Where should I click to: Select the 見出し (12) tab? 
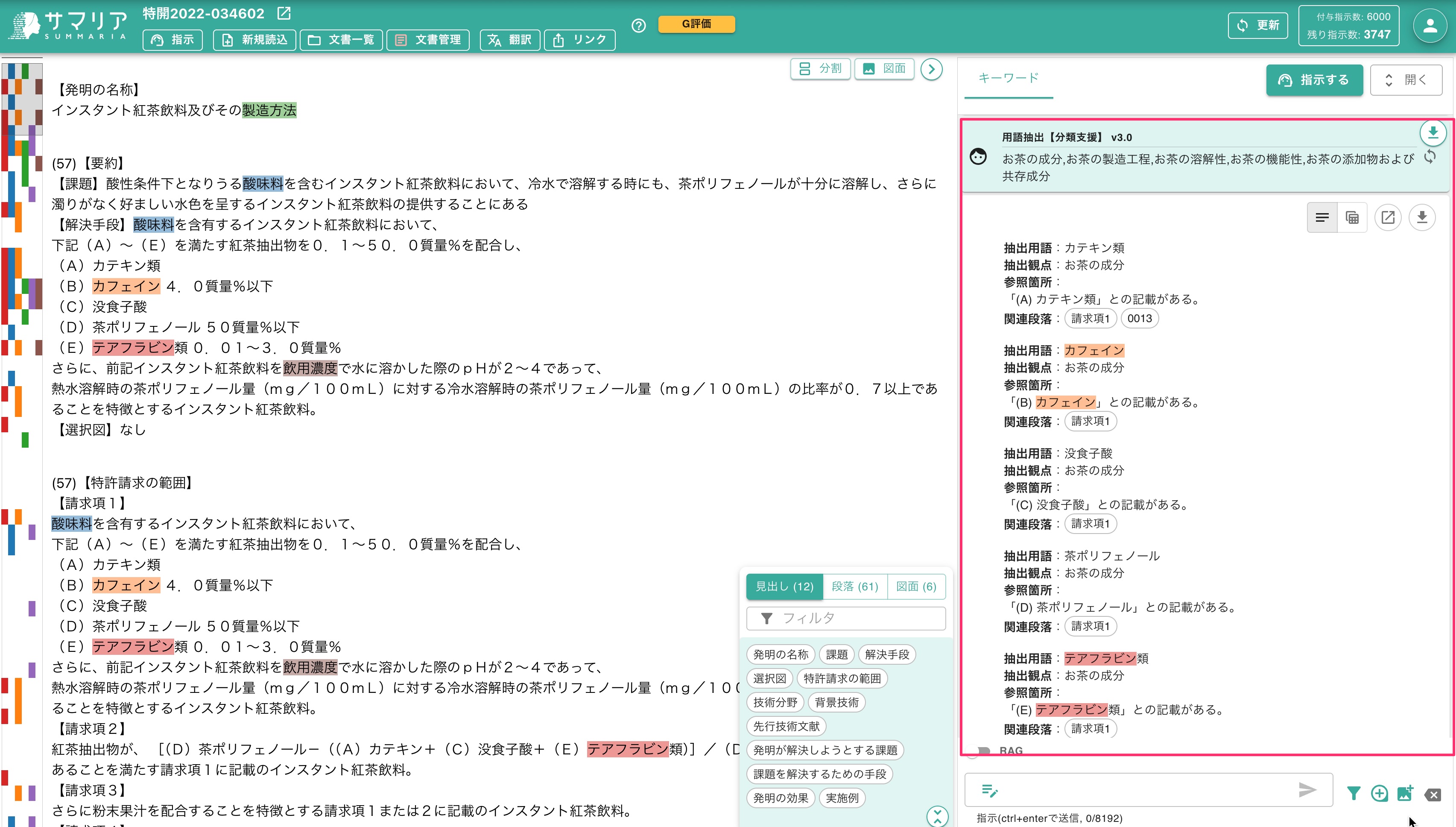(784, 586)
